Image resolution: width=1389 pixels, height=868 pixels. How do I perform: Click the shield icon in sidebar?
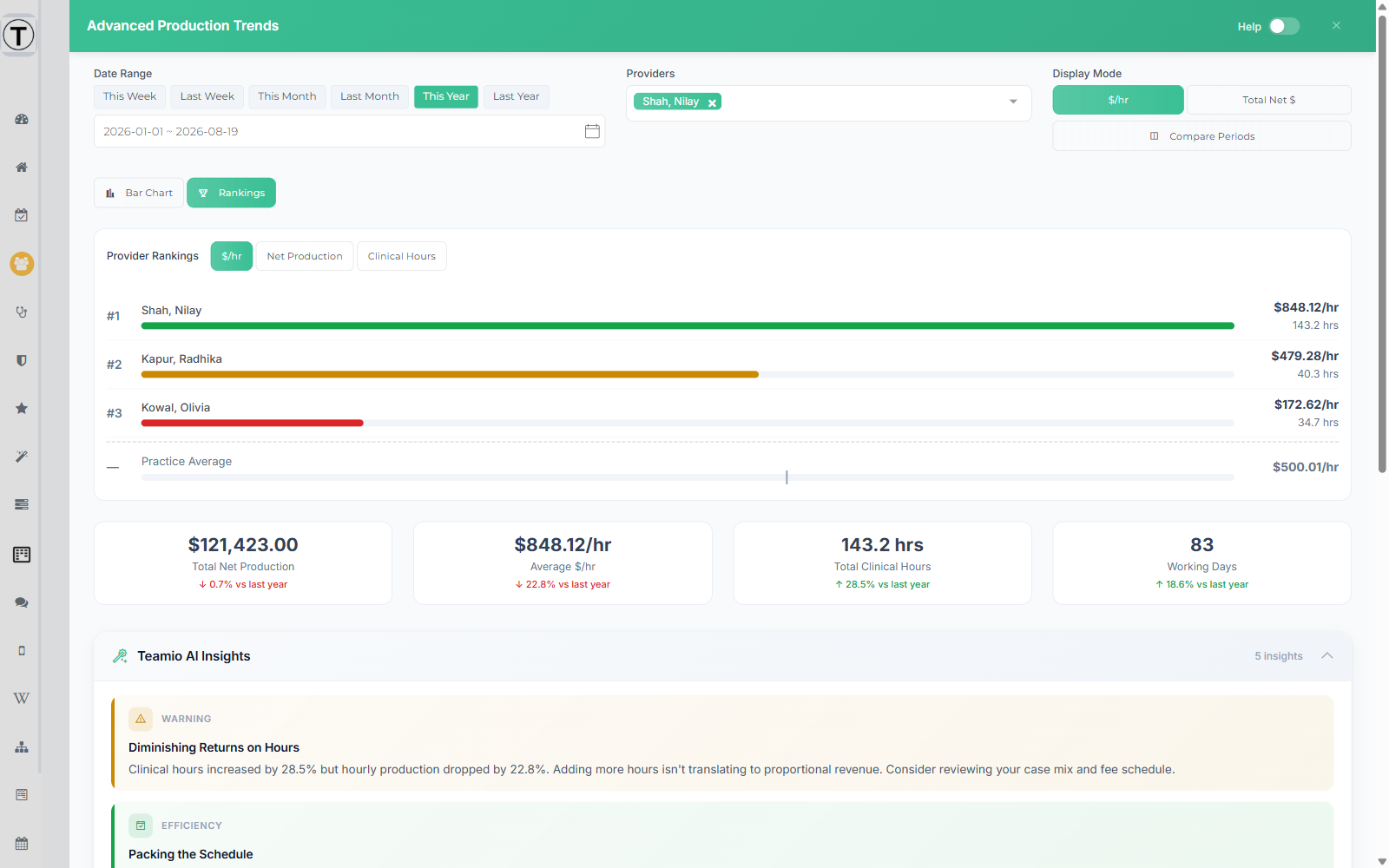click(22, 360)
